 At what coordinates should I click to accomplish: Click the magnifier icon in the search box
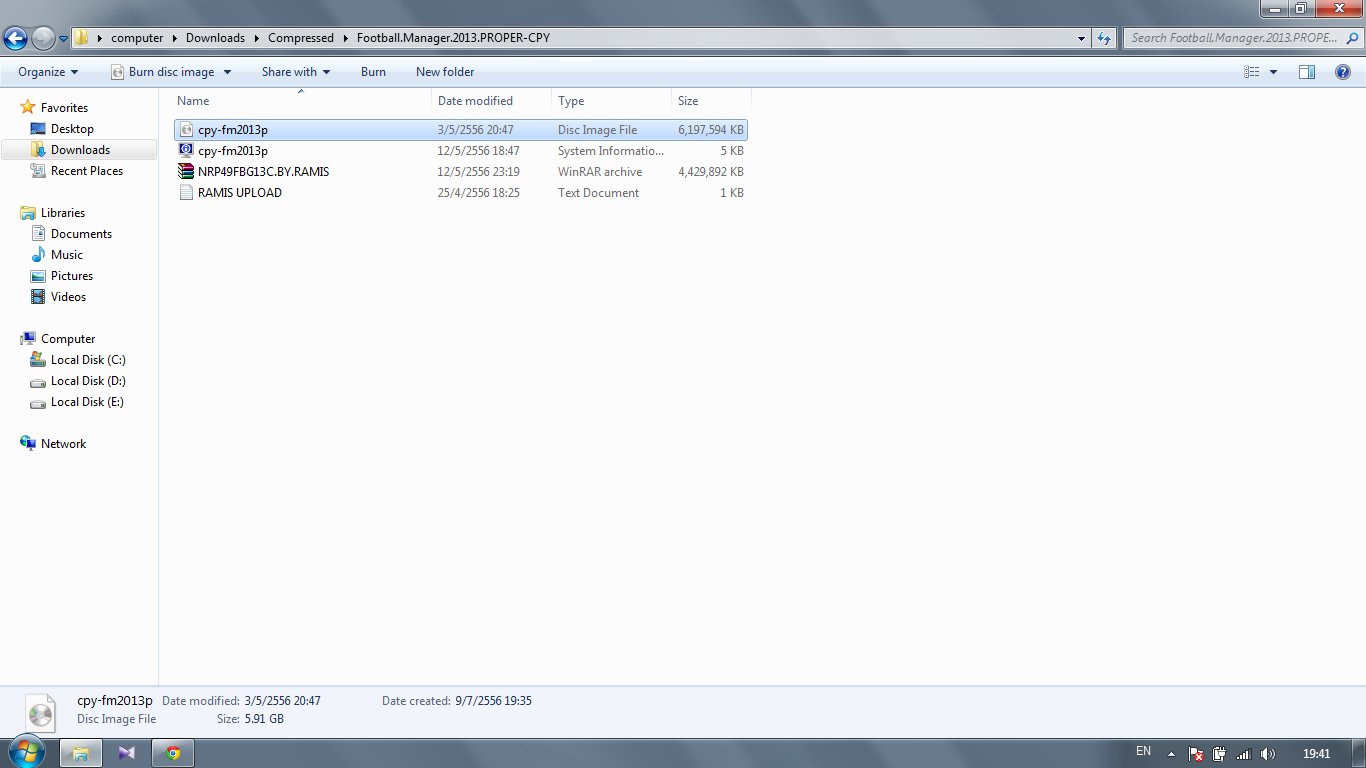point(1351,38)
